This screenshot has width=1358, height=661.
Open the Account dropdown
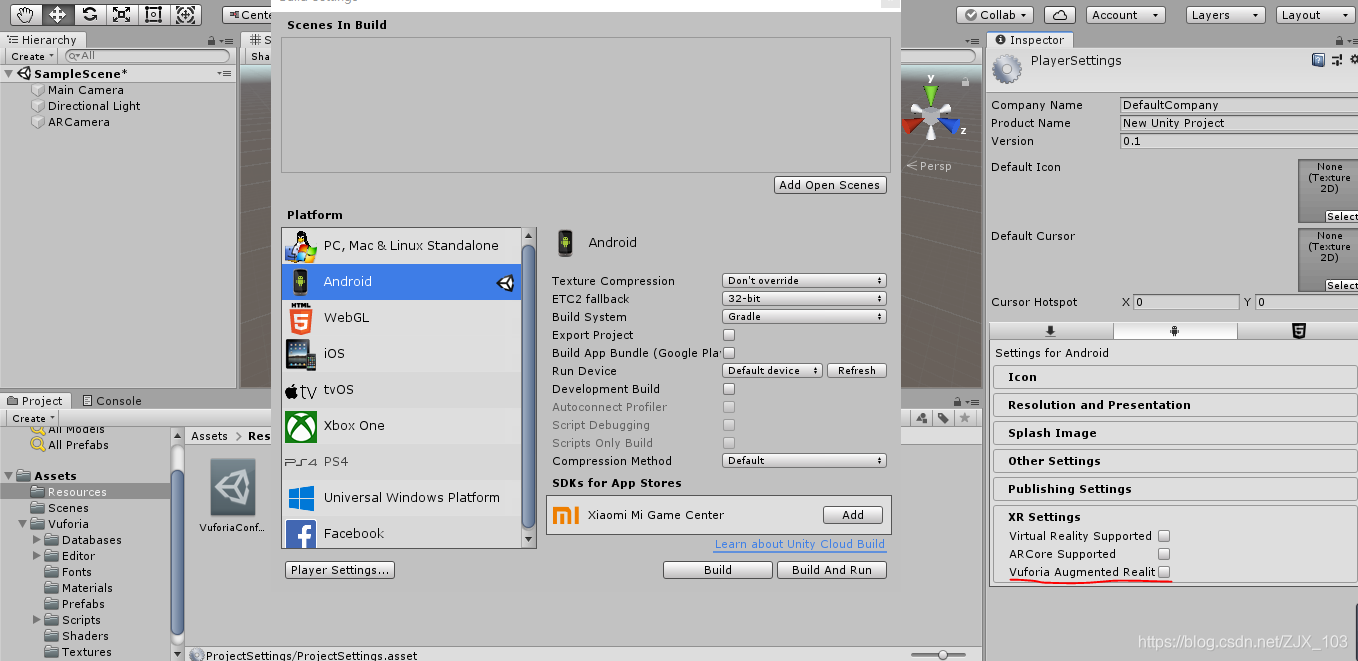click(1125, 15)
